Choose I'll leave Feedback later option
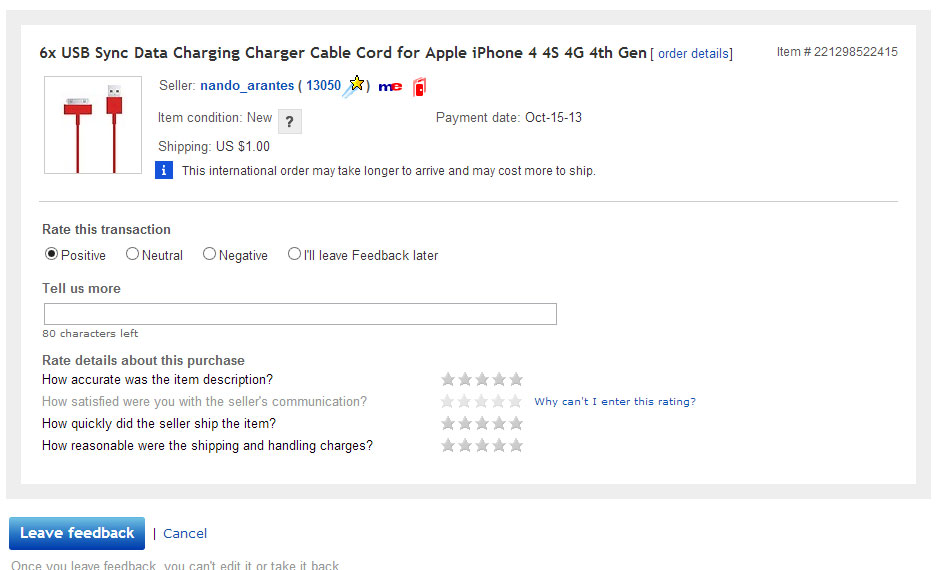 [294, 254]
